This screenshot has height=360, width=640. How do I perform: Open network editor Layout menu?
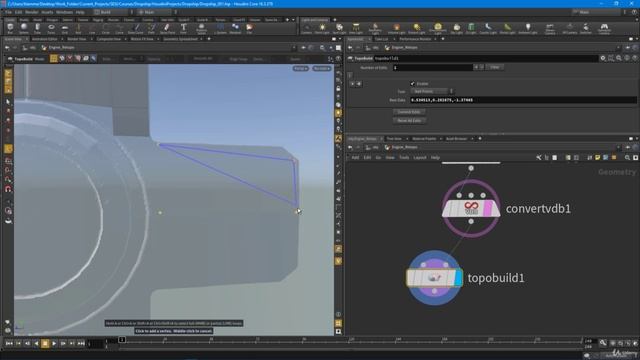point(420,158)
